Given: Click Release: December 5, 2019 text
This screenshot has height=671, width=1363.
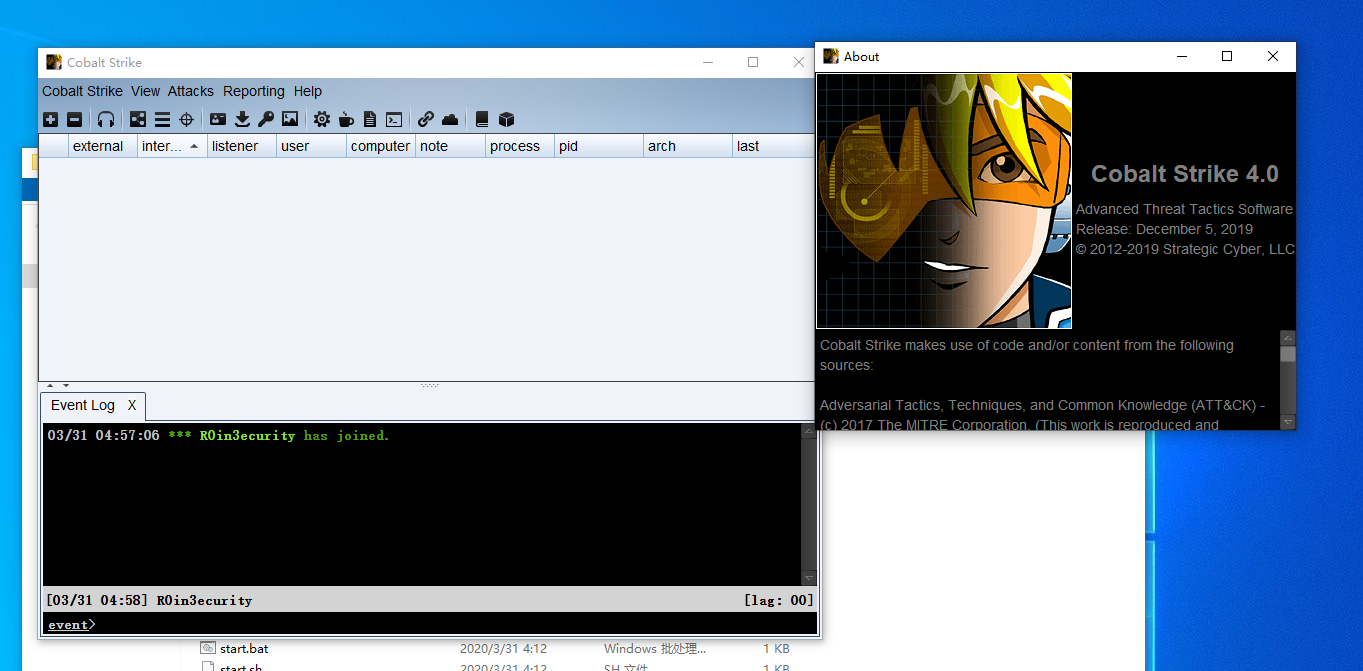Looking at the screenshot, I should 1164,229.
